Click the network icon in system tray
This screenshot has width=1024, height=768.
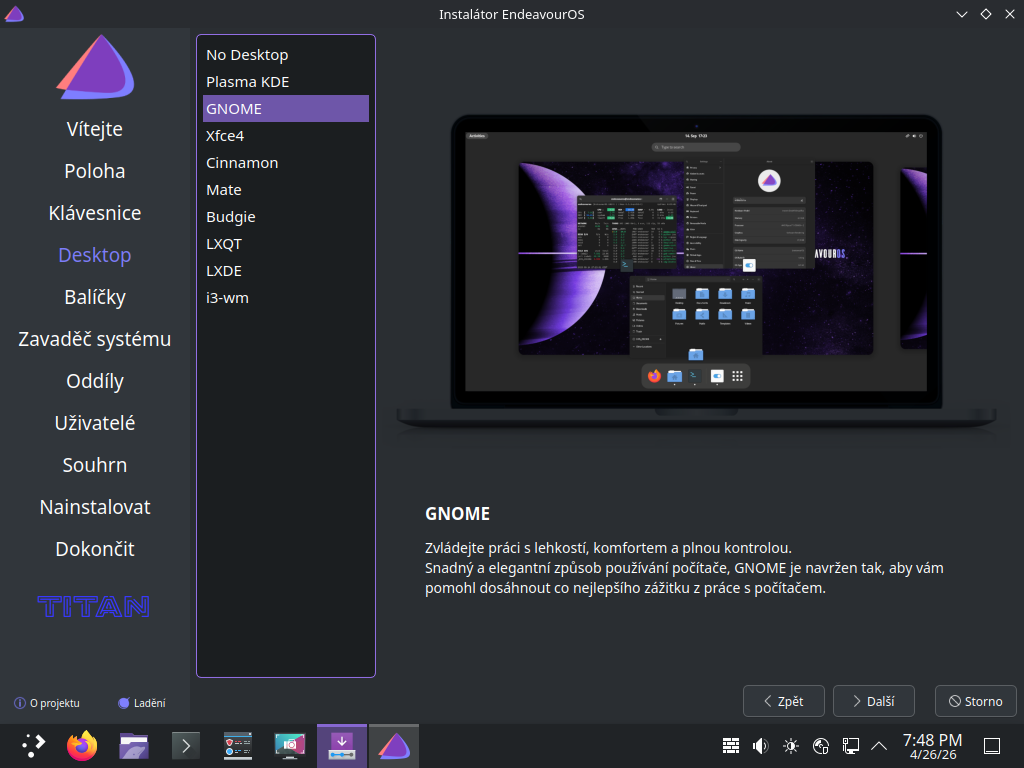pos(851,745)
